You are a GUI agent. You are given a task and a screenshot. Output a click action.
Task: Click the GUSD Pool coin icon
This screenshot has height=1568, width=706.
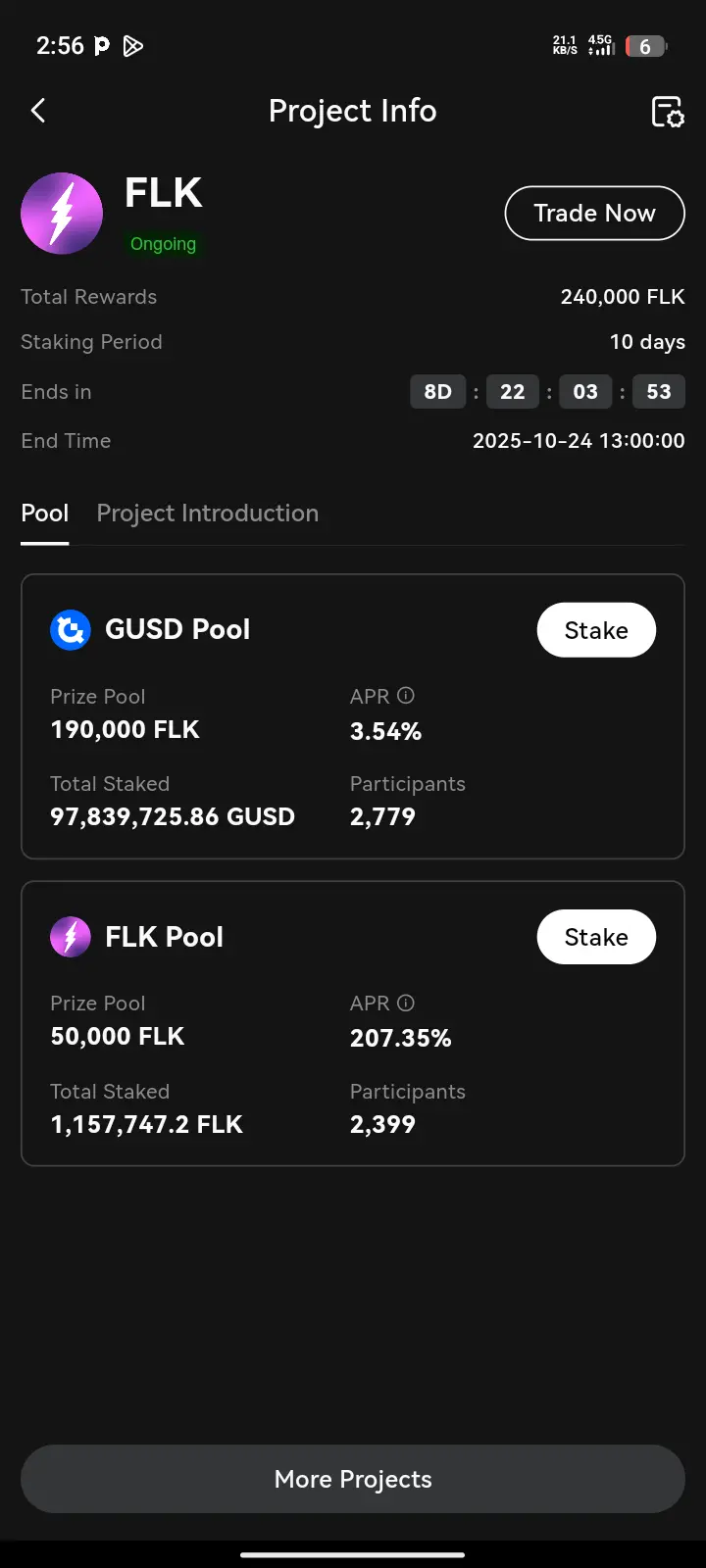click(71, 630)
